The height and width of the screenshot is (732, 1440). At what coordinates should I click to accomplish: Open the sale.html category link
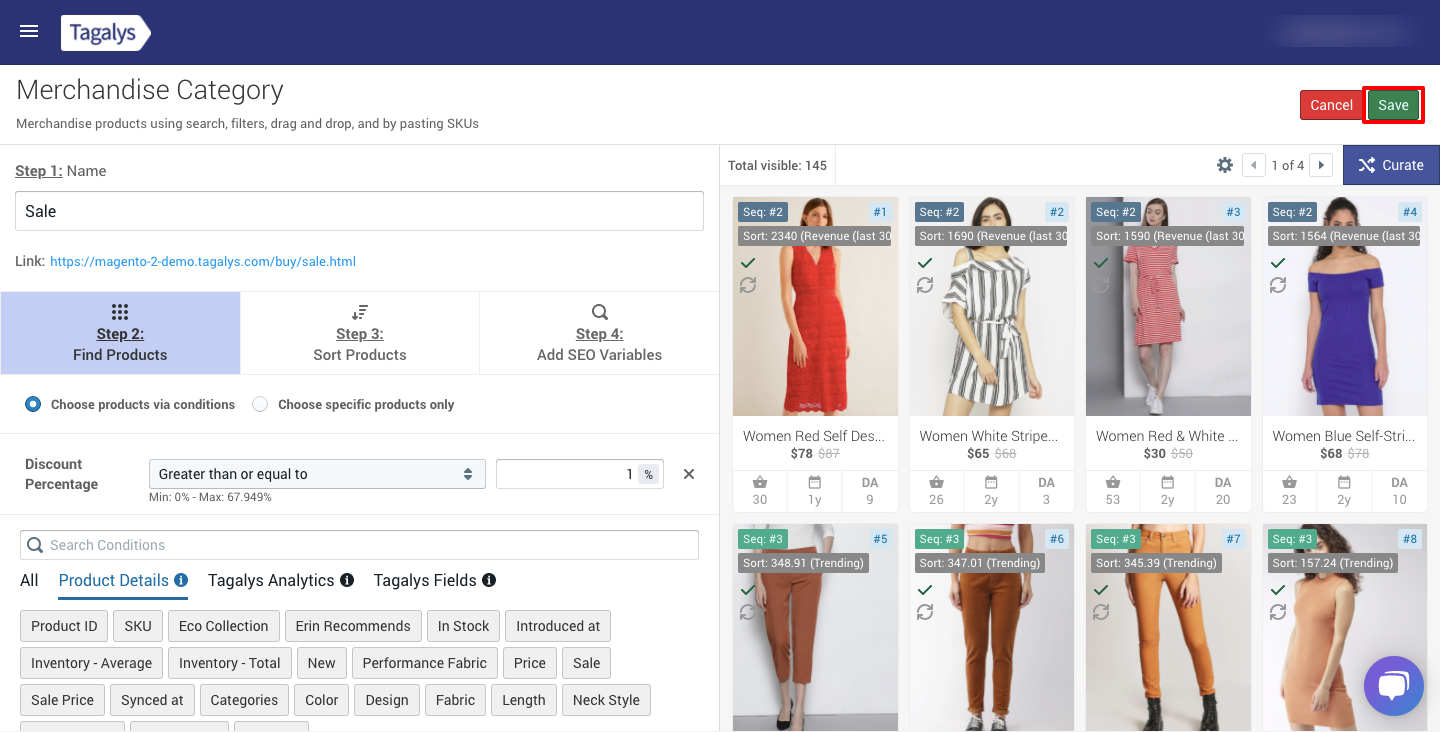[x=203, y=262]
